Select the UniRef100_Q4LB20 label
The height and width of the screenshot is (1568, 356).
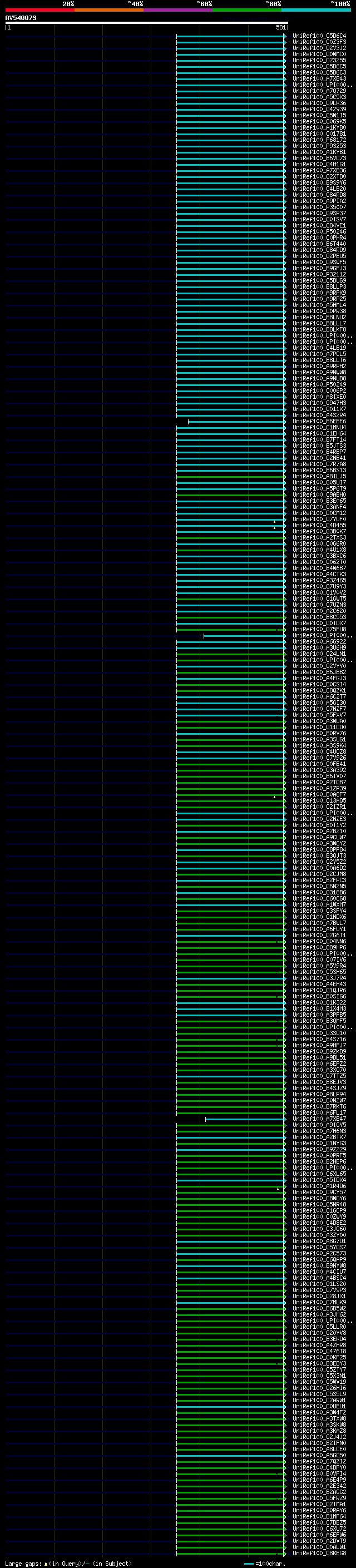tap(319, 189)
